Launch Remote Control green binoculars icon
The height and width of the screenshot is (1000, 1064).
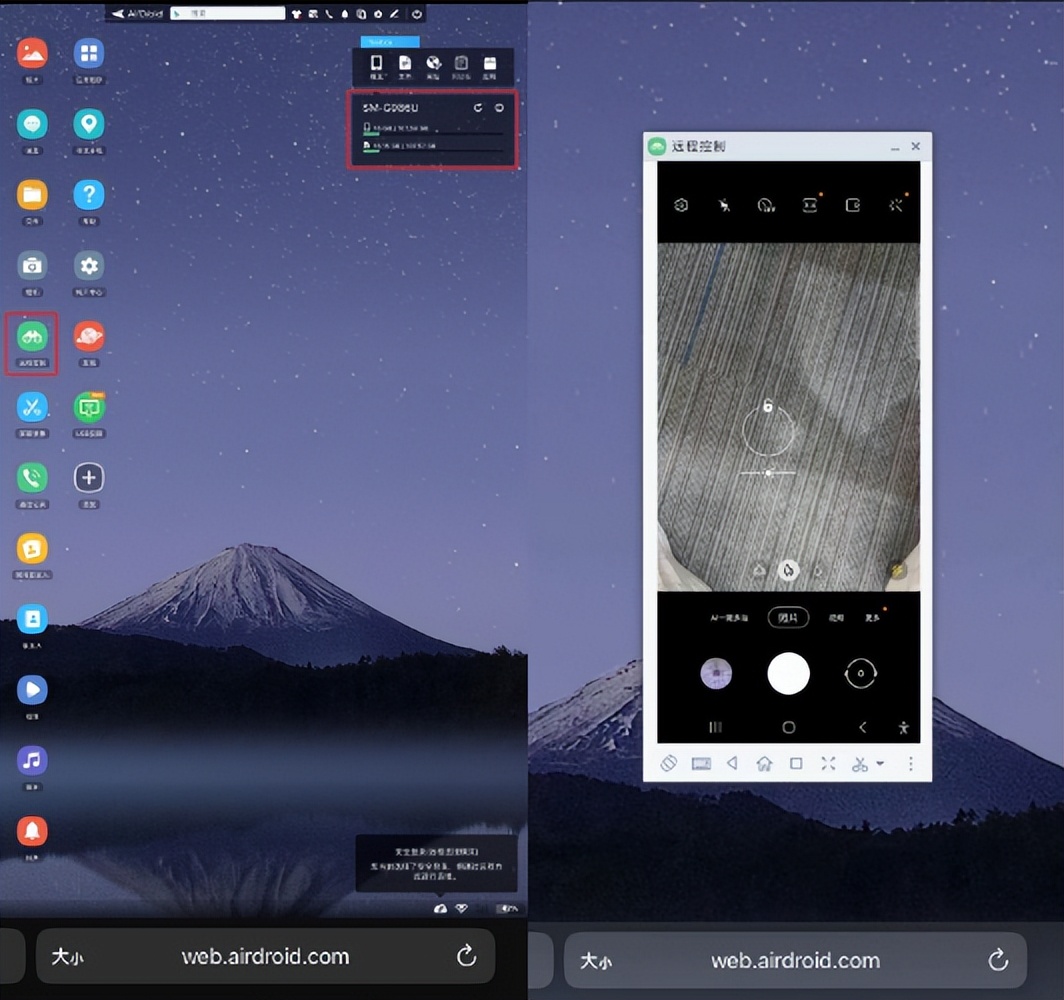(x=32, y=336)
